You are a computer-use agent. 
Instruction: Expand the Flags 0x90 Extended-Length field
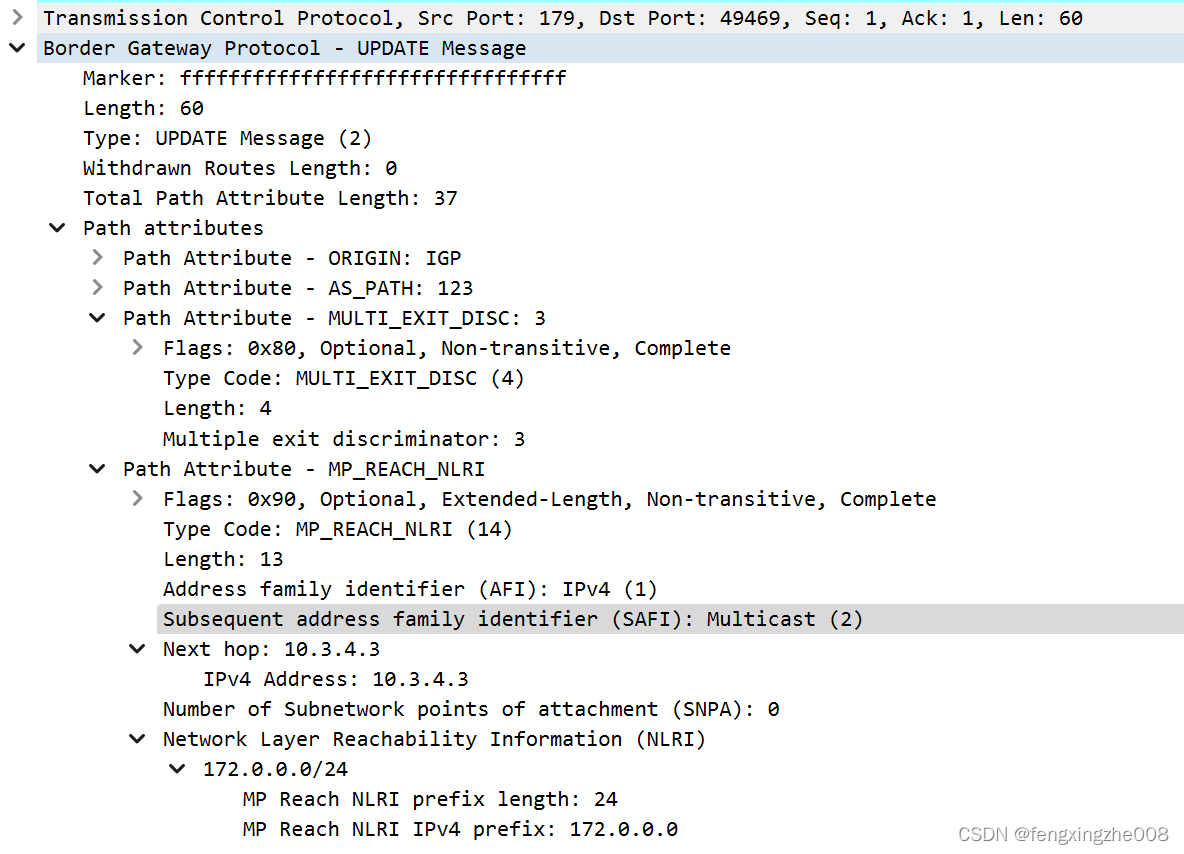137,498
